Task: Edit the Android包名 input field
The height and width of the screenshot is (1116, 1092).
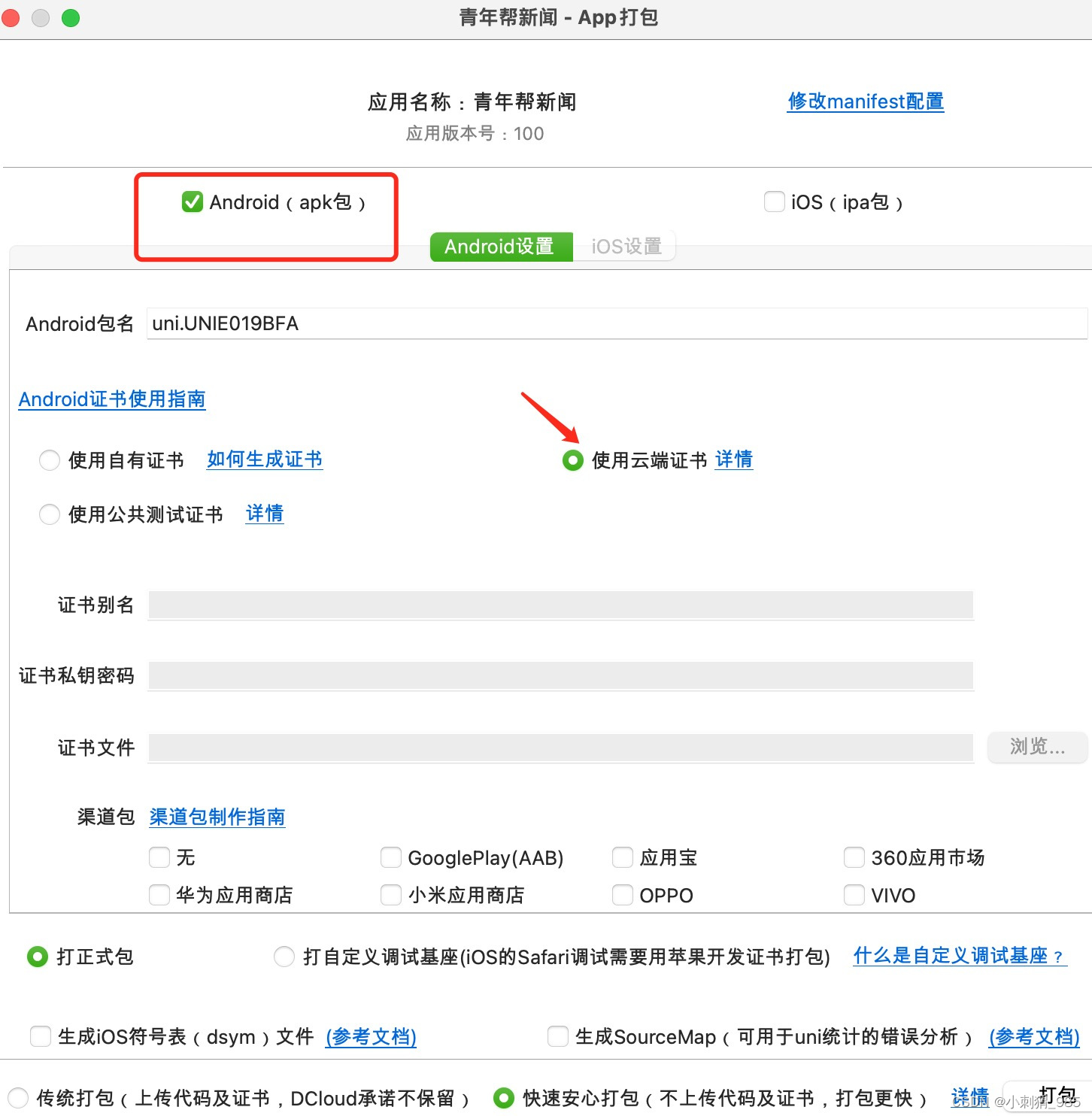Action: (617, 323)
